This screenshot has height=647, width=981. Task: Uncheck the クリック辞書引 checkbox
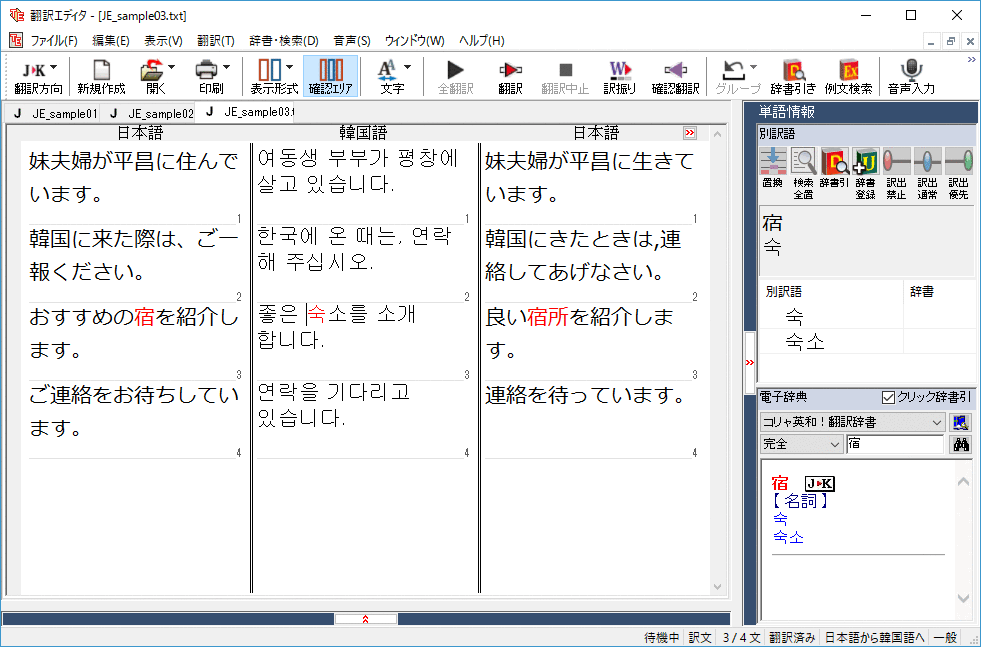tap(888, 397)
